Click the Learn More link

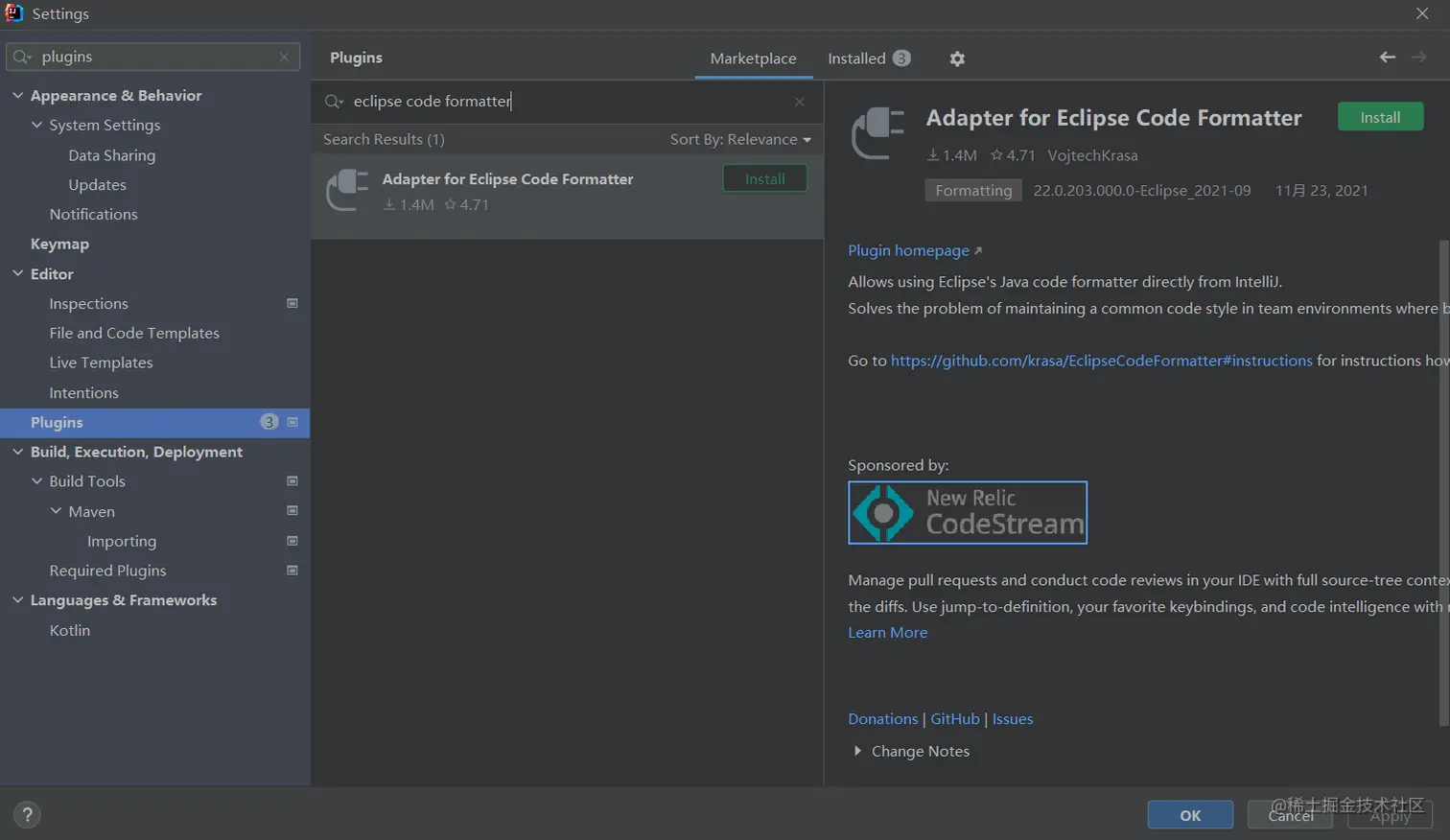tap(887, 633)
